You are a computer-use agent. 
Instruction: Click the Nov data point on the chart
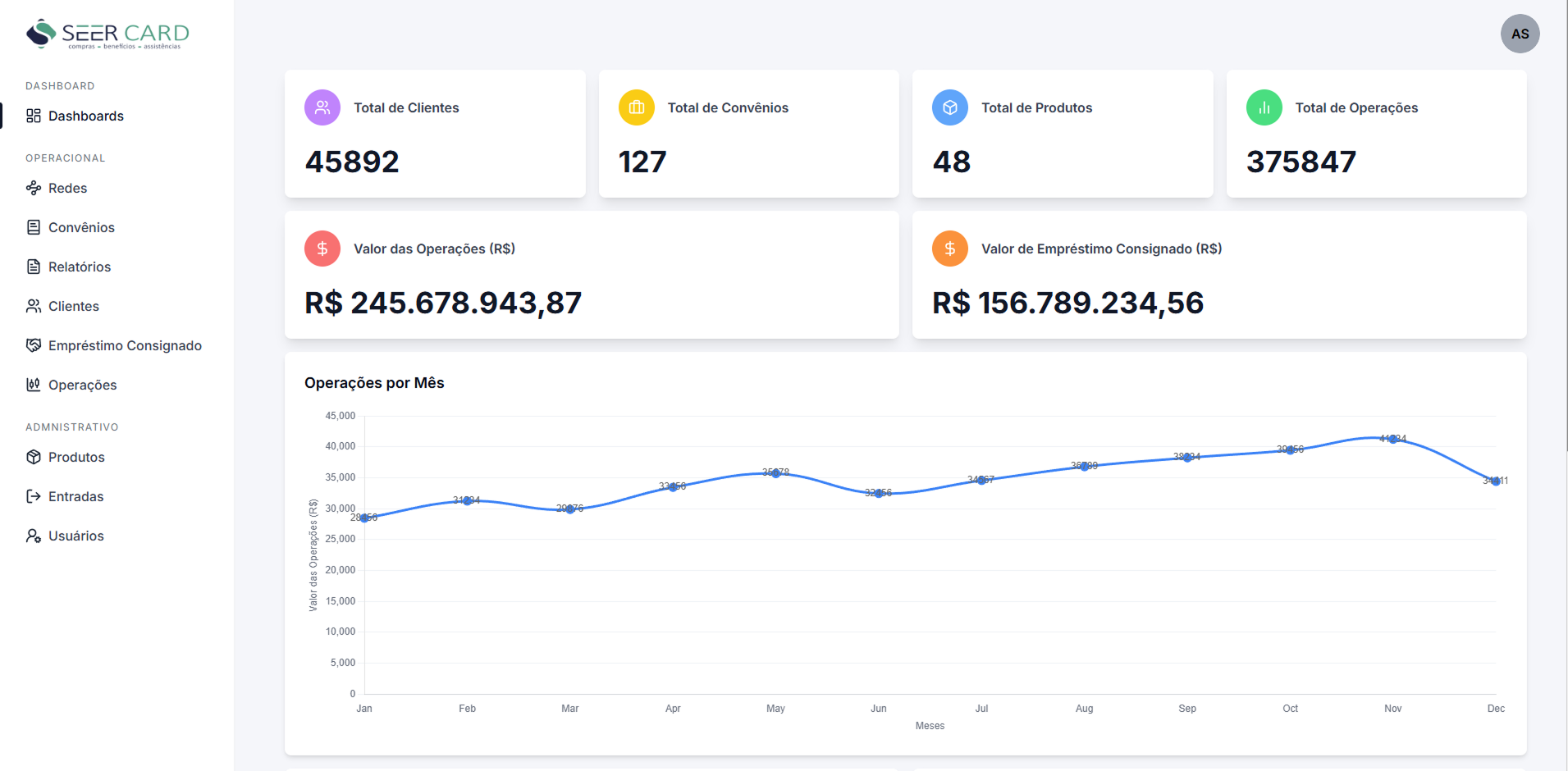[1392, 439]
